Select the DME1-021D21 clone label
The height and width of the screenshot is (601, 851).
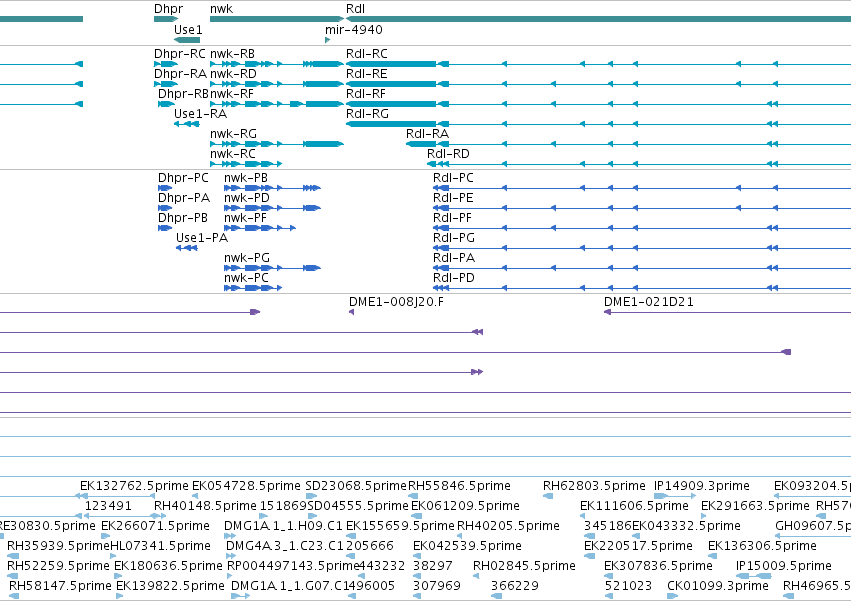point(649,302)
